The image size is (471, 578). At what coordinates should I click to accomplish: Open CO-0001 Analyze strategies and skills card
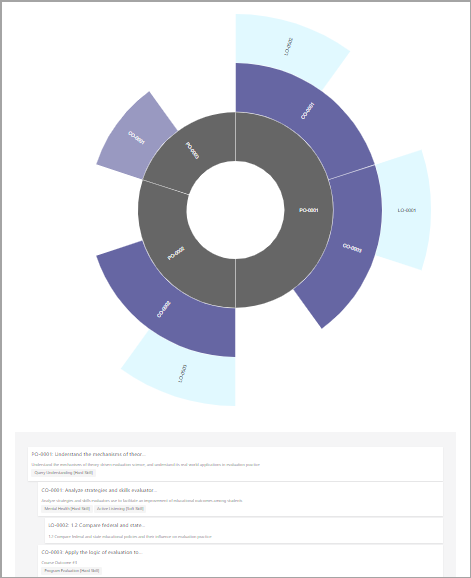(x=240, y=499)
